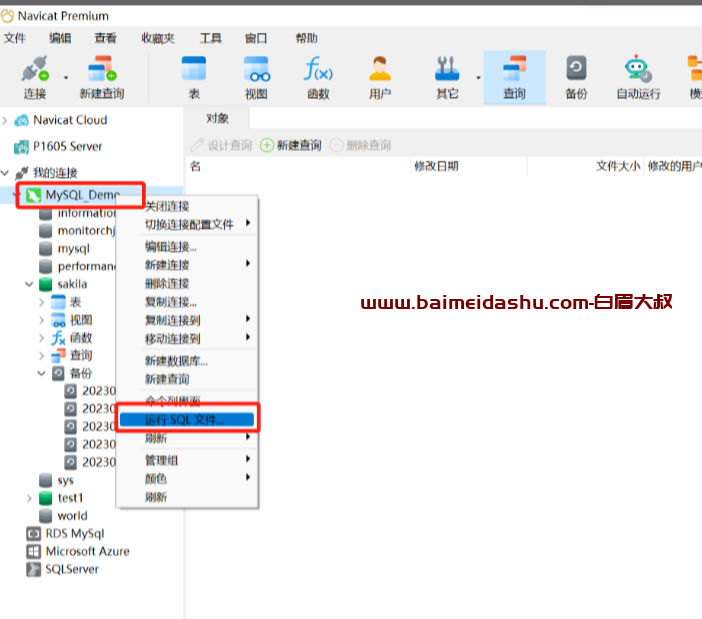The image size is (702, 619).
Task: Click the Navicat Premium logo in title bar
Action: click(x=8, y=16)
